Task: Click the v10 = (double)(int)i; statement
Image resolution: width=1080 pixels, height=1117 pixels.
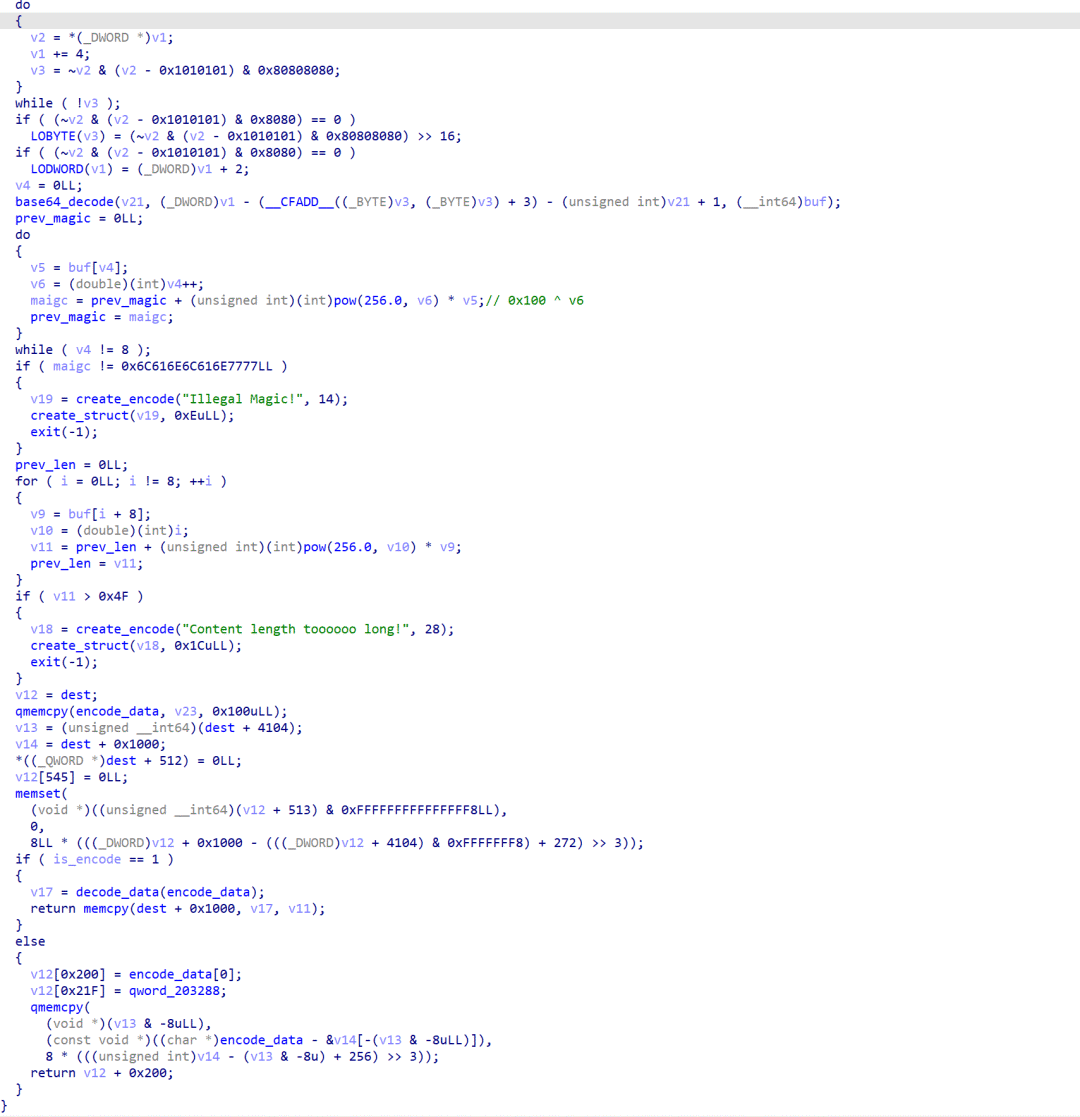Action: pos(110,531)
